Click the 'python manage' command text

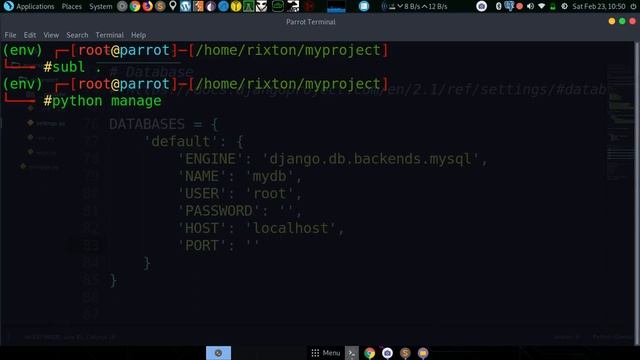pyautogui.click(x=107, y=101)
